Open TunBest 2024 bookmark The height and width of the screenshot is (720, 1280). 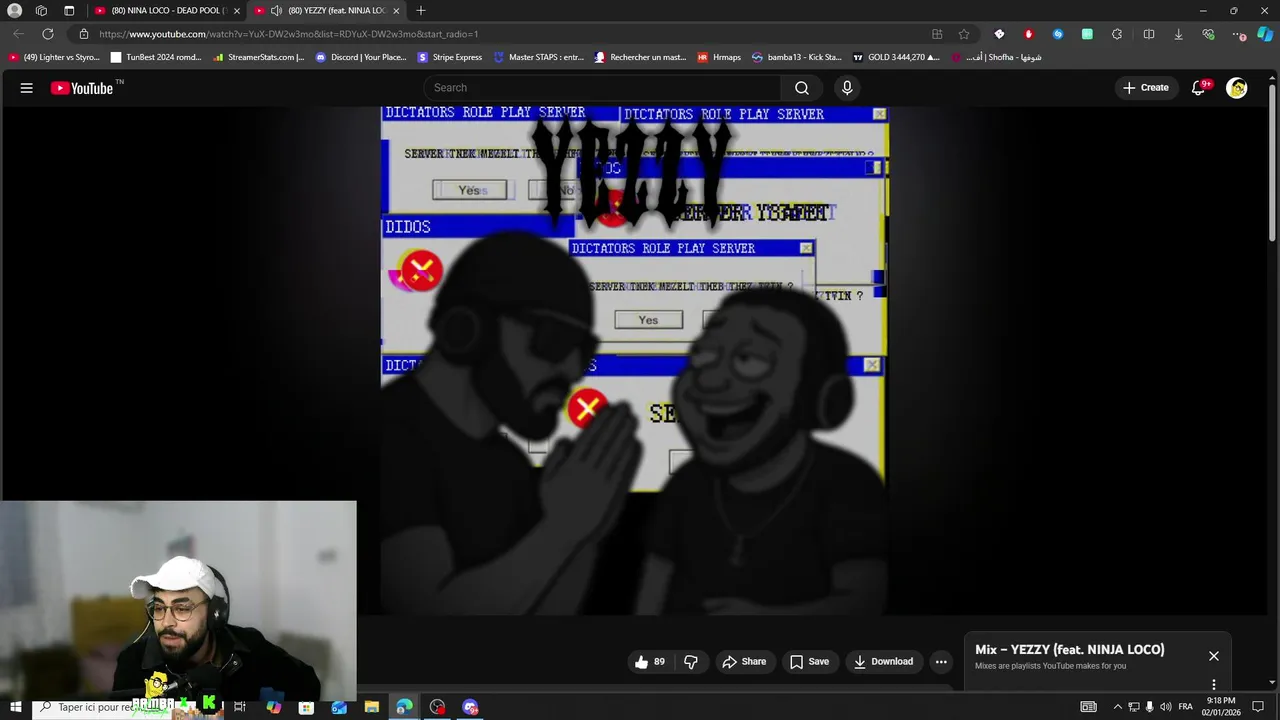pyautogui.click(x=156, y=57)
